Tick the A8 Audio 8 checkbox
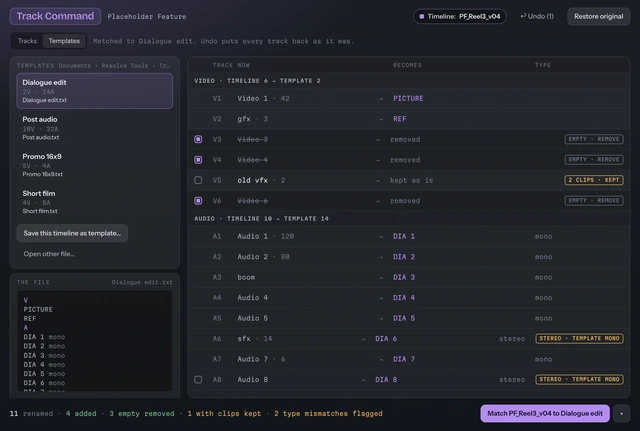Viewport: 640px width, 431px height. tap(198, 380)
